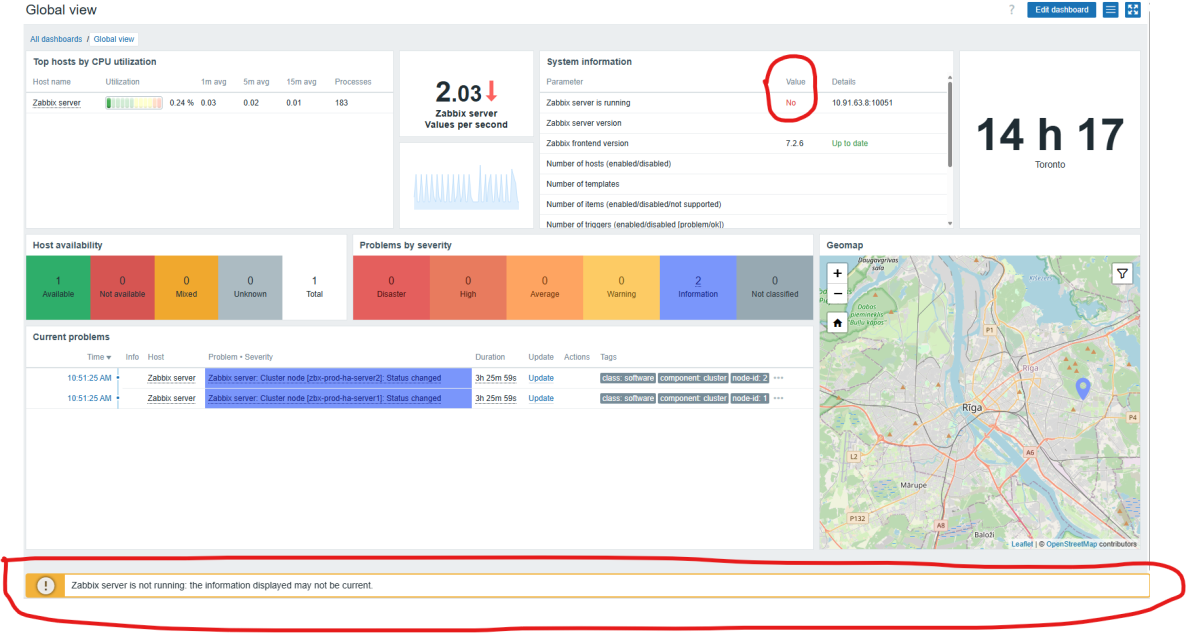Viewport: 1186px width, 633px height.
Task: Click Update for zbx-prod-ha-server2 problem
Action: pos(541,378)
